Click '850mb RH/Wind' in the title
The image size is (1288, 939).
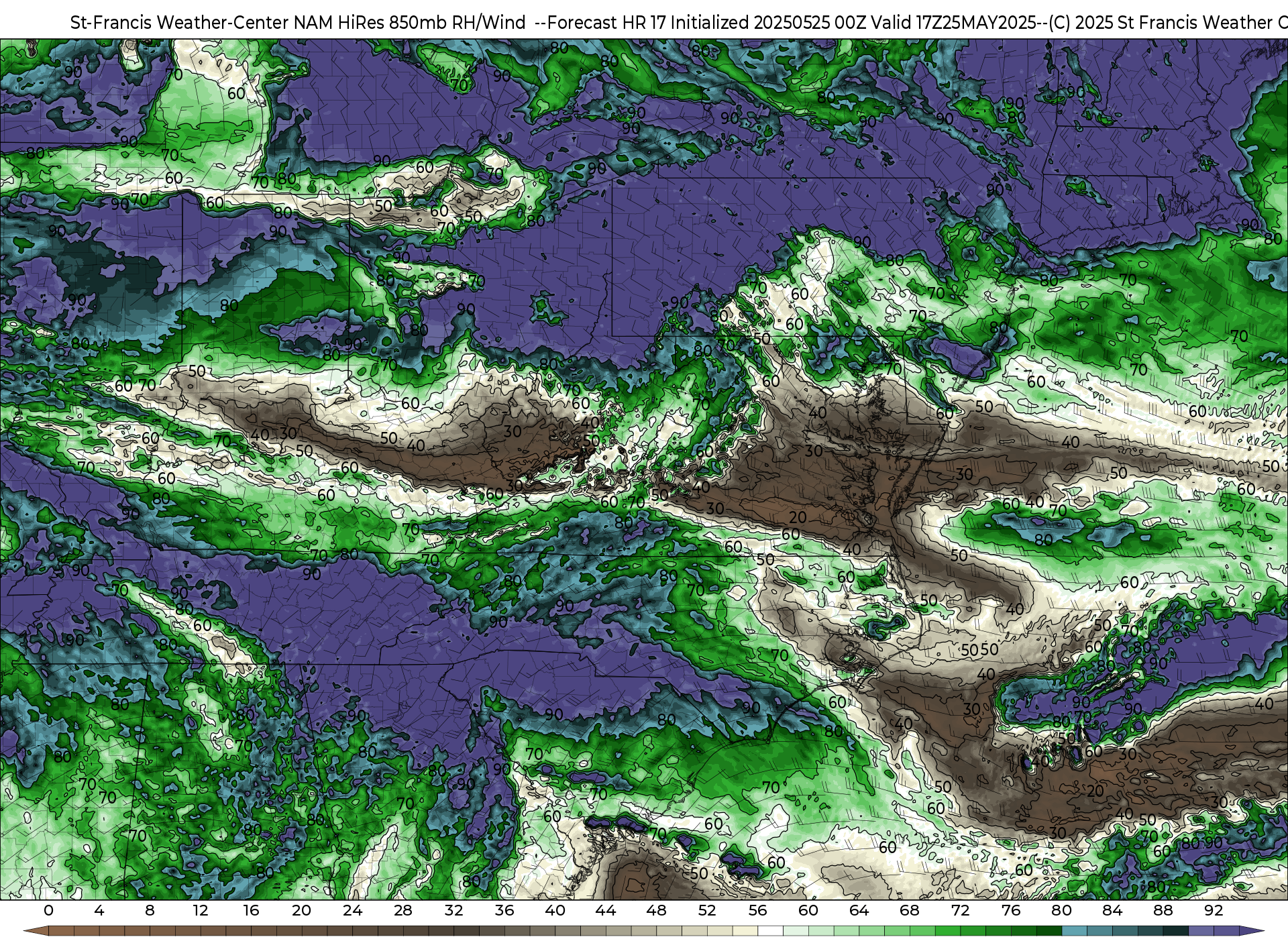458,23
